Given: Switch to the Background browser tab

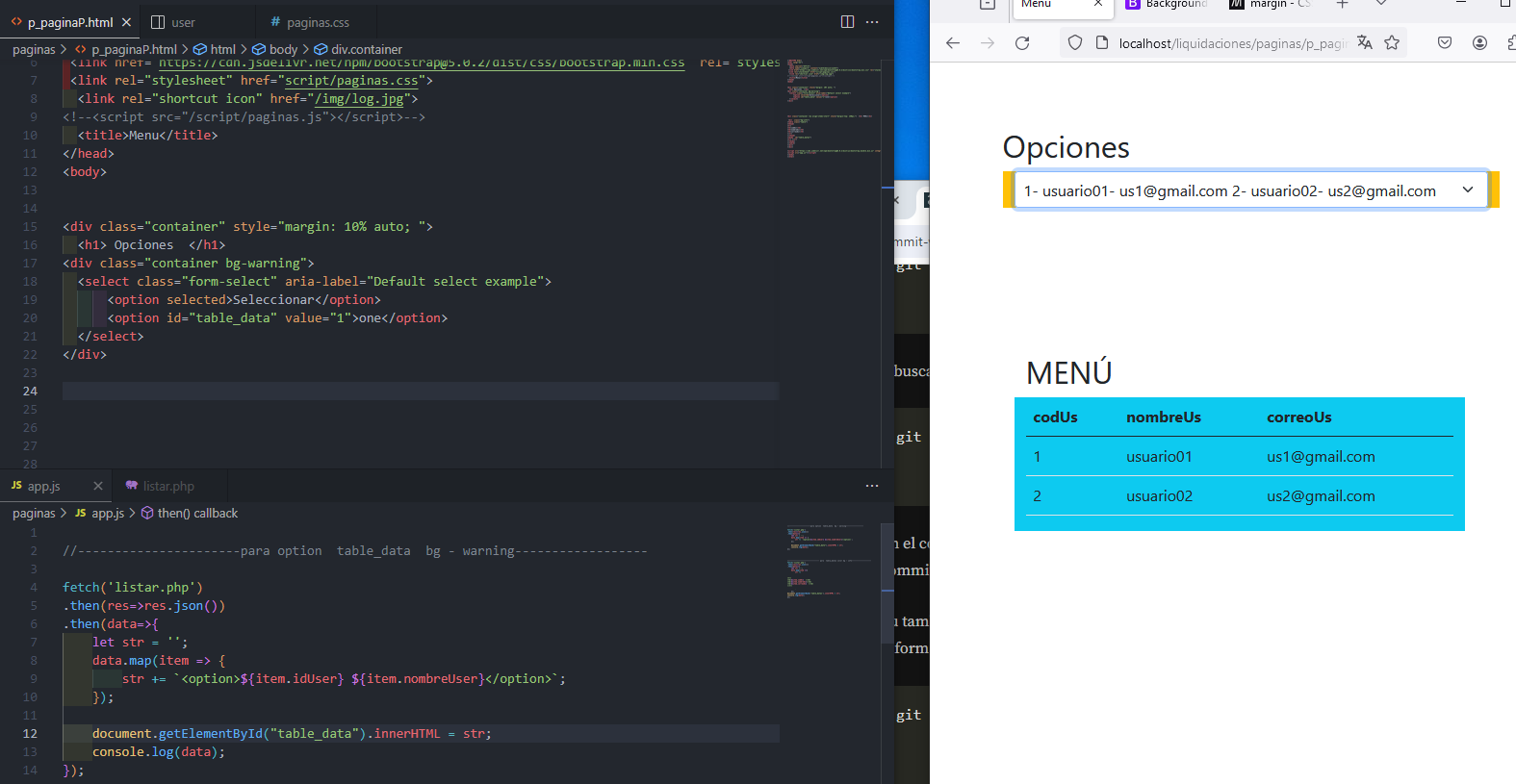Looking at the screenshot, I should (x=1166, y=5).
